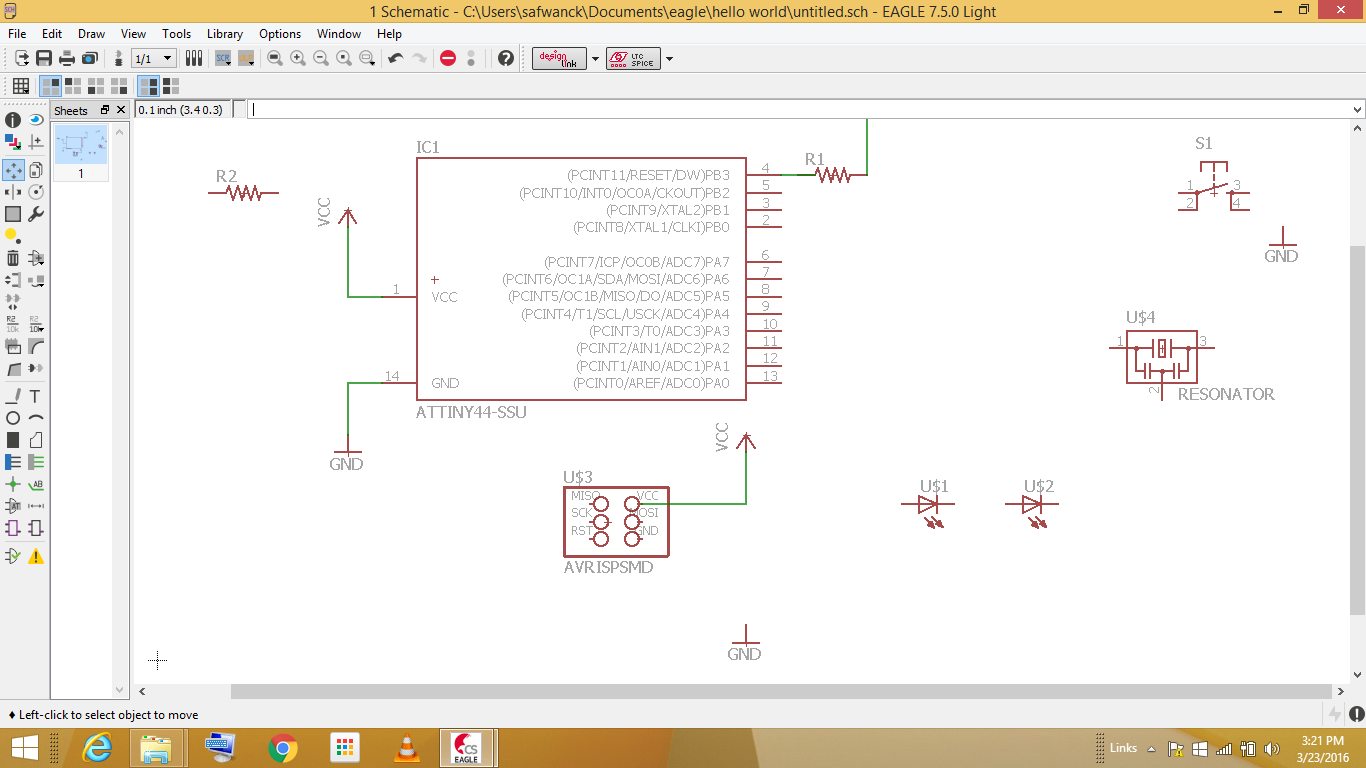Select the Info tool
Image resolution: width=1366 pixels, height=768 pixels.
pyautogui.click(x=13, y=120)
